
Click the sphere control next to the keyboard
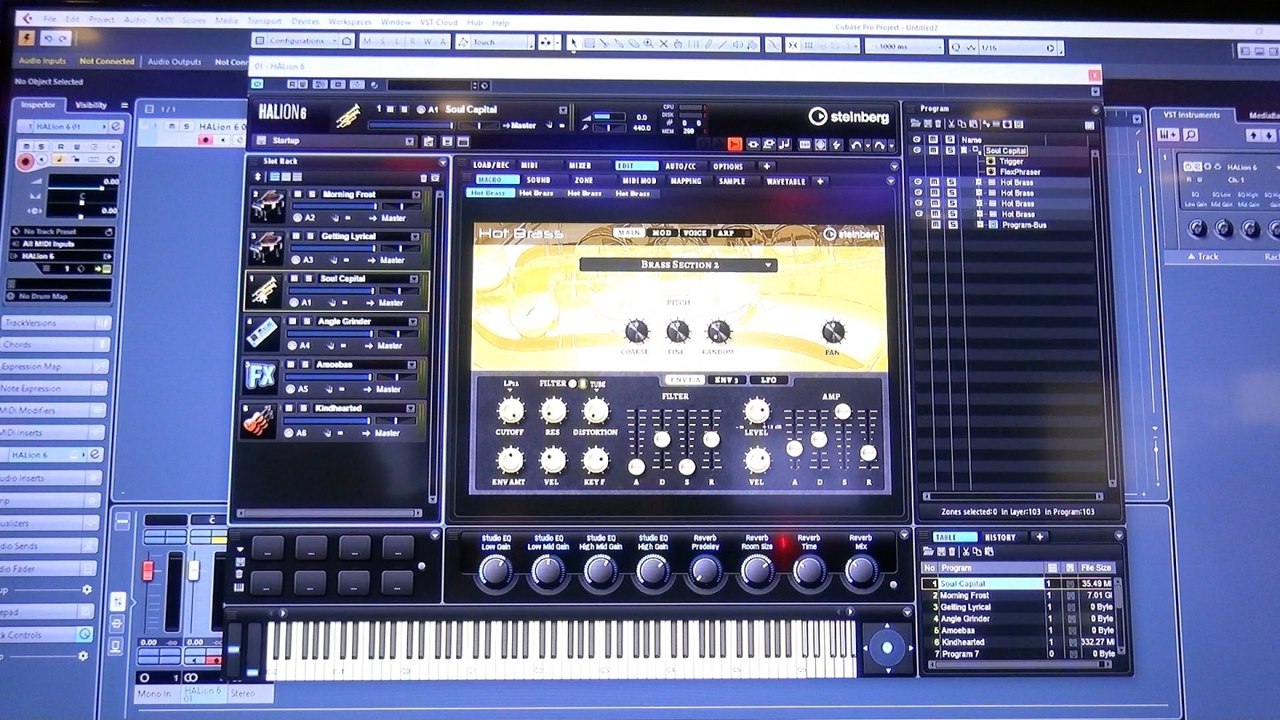tap(886, 647)
